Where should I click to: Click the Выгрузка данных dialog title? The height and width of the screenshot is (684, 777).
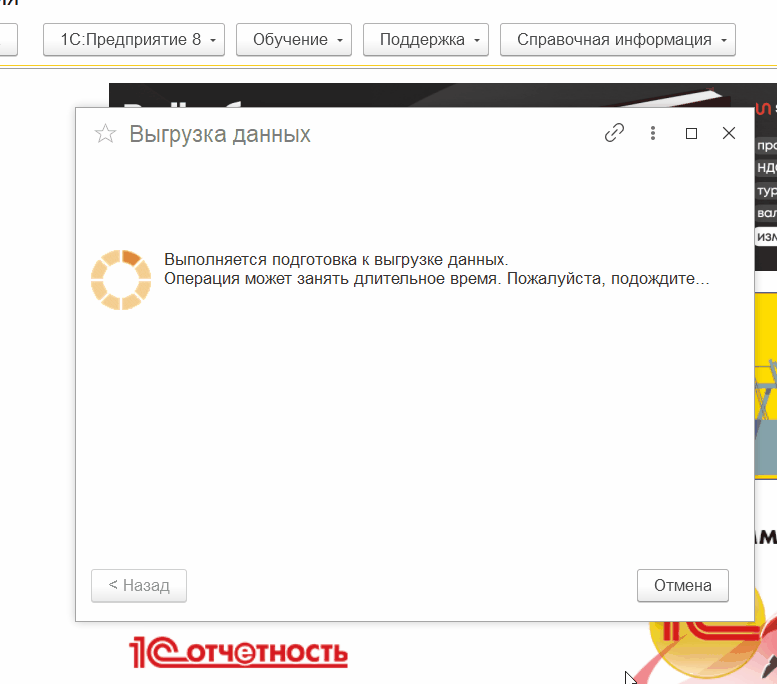[x=220, y=134]
